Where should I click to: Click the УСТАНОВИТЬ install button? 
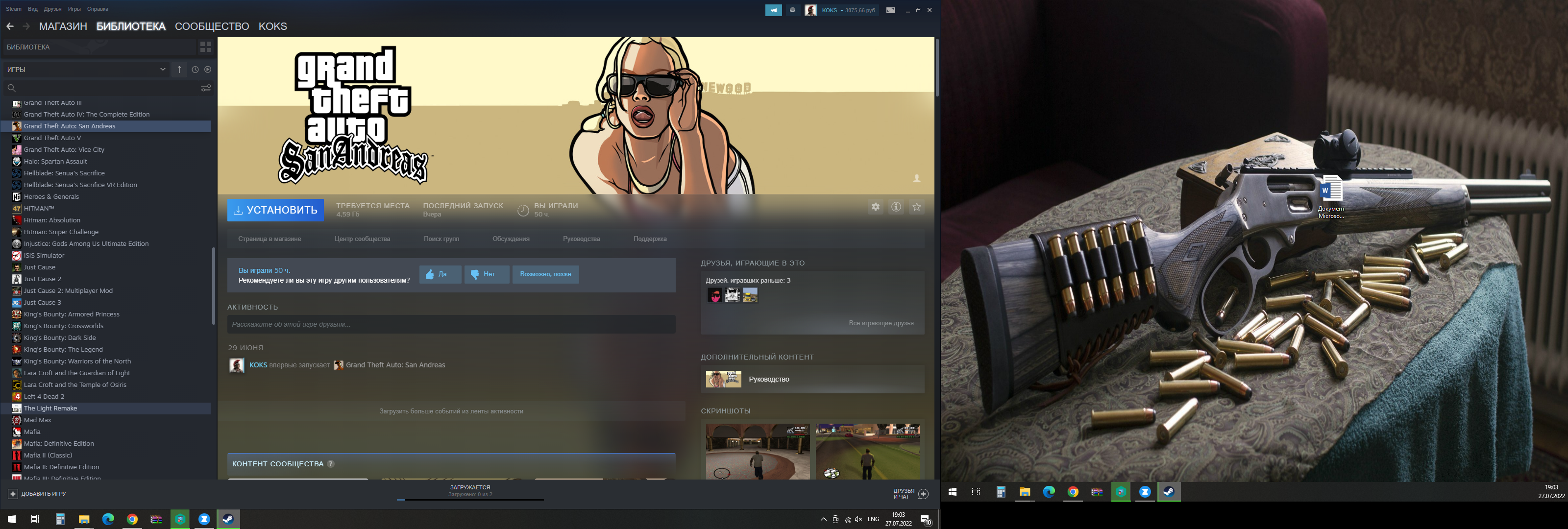[275, 210]
